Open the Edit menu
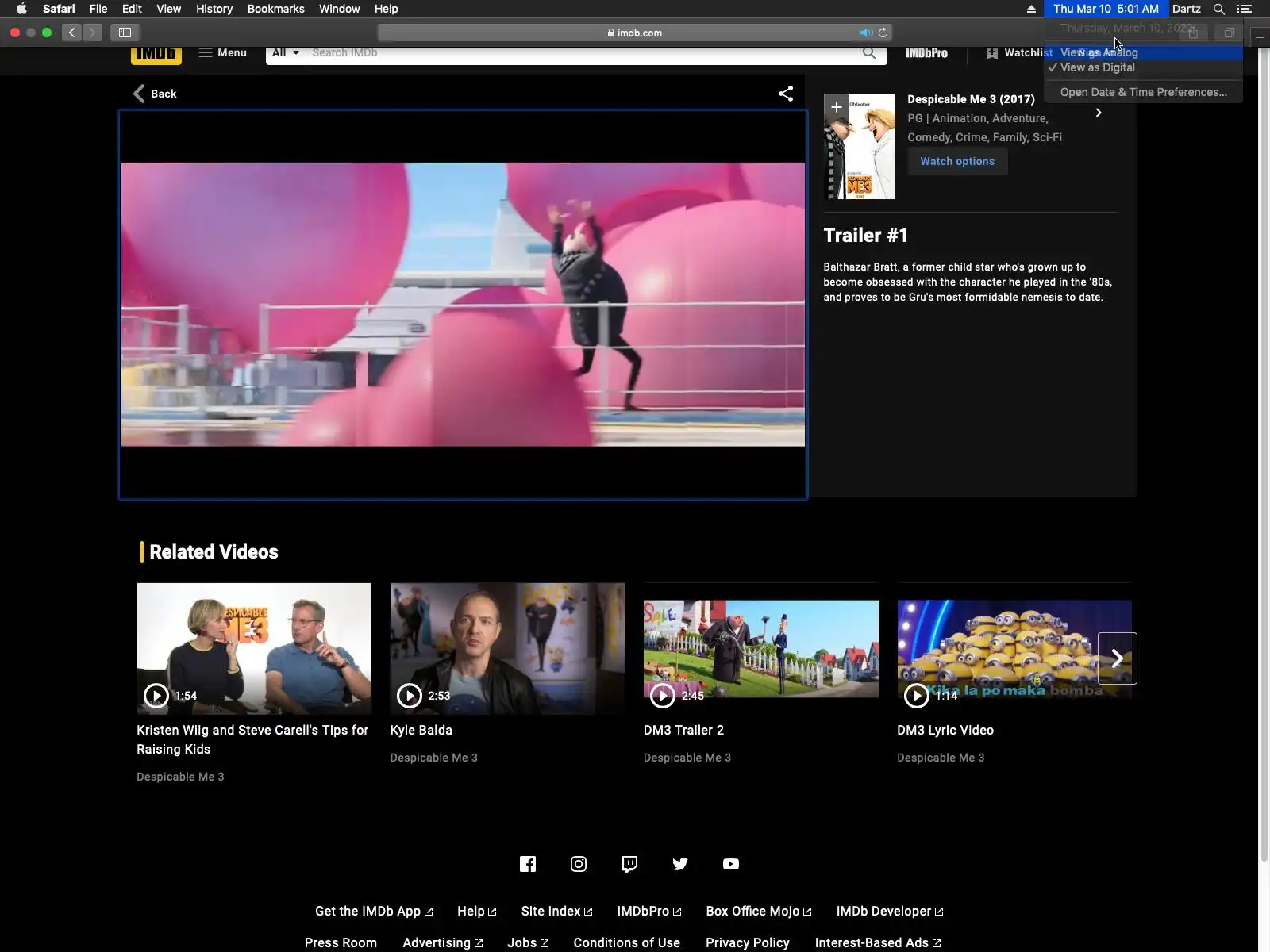This screenshot has width=1270, height=952. (132, 9)
